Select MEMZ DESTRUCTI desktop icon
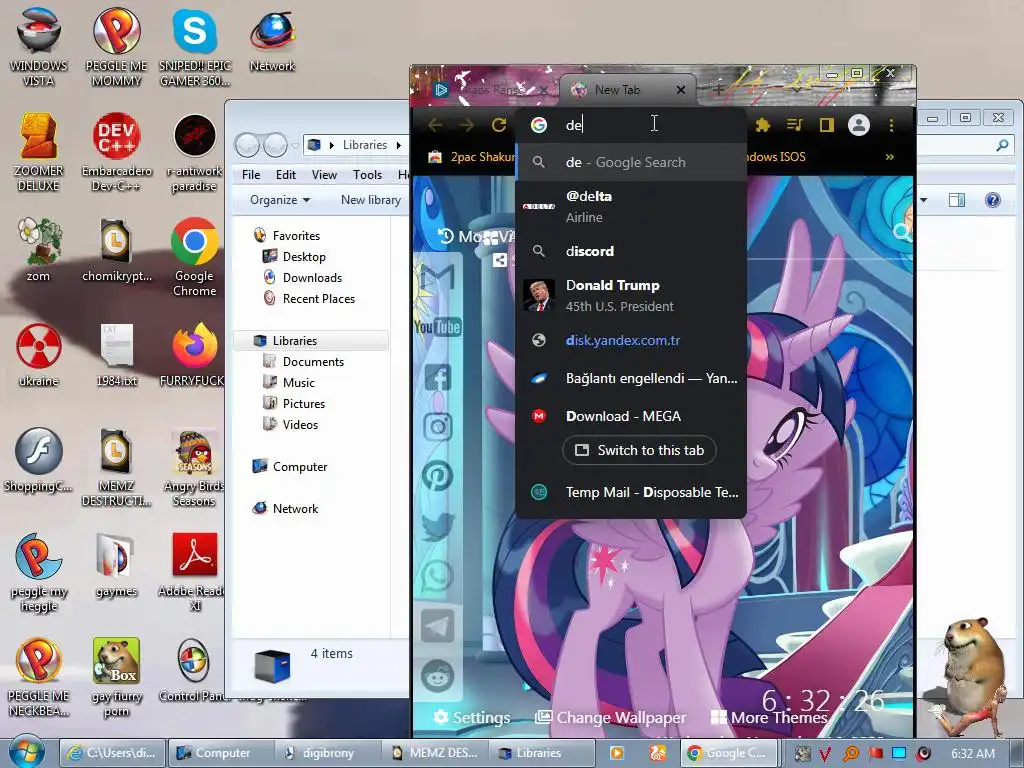1024x768 pixels. click(x=116, y=467)
